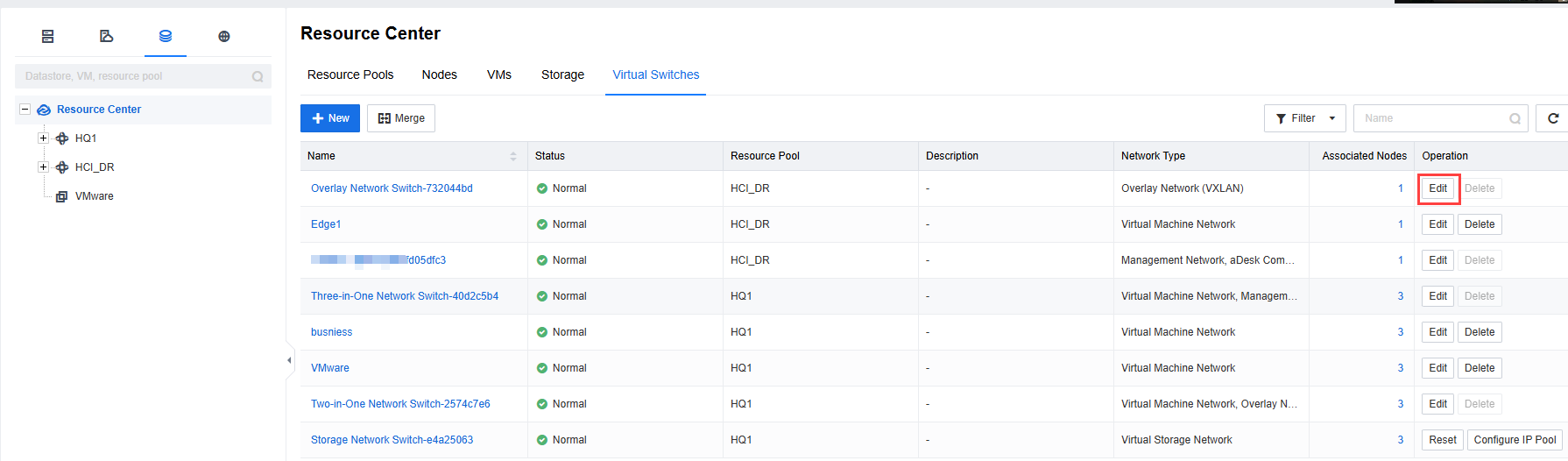Click the refresh icon button

click(1553, 118)
